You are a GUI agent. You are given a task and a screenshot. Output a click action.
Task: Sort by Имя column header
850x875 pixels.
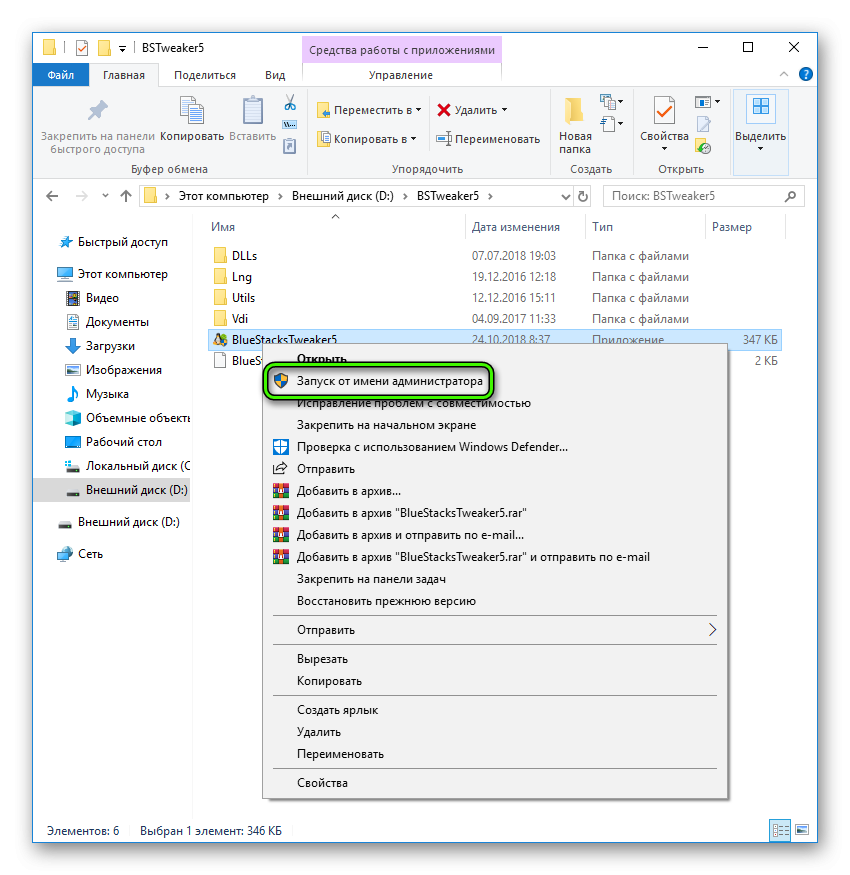tap(223, 227)
